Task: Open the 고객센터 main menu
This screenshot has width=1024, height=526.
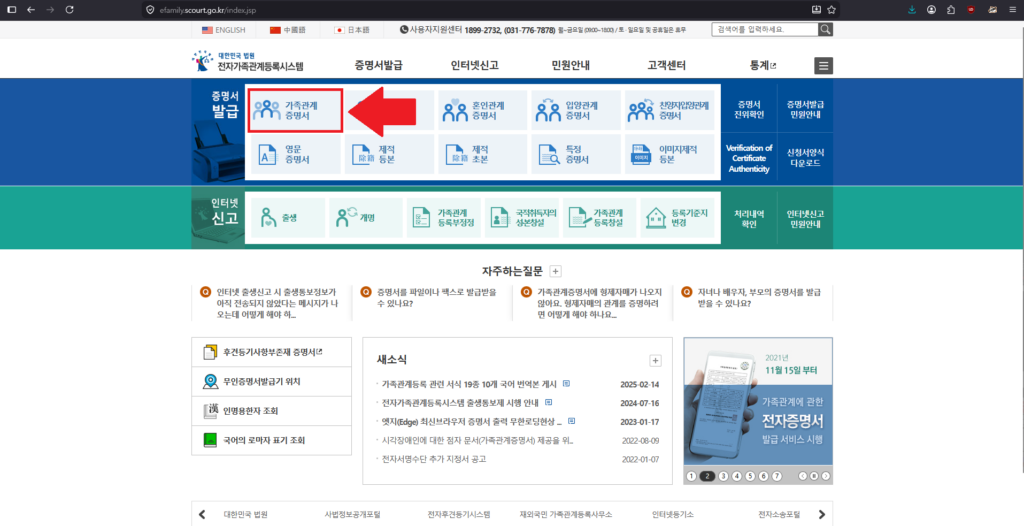Action: pyautogui.click(x=667, y=65)
